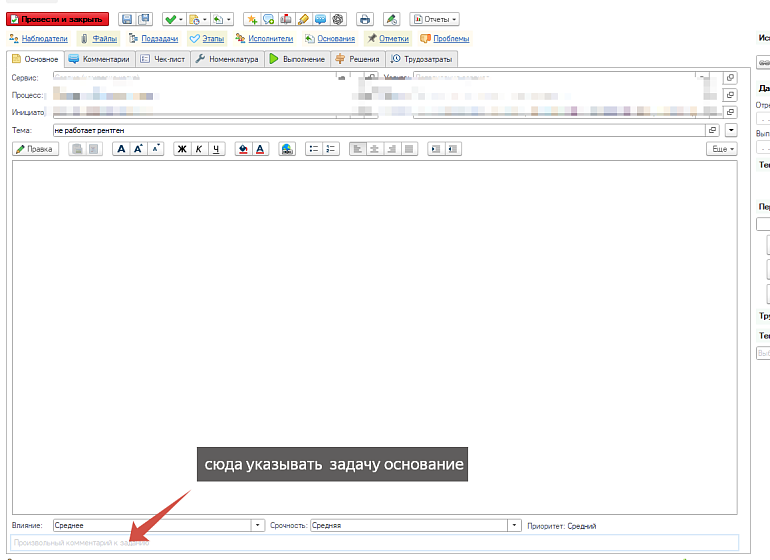Screen dimensions: 770x560
Task: Click the increase indent icon
Action: click(x=436, y=148)
